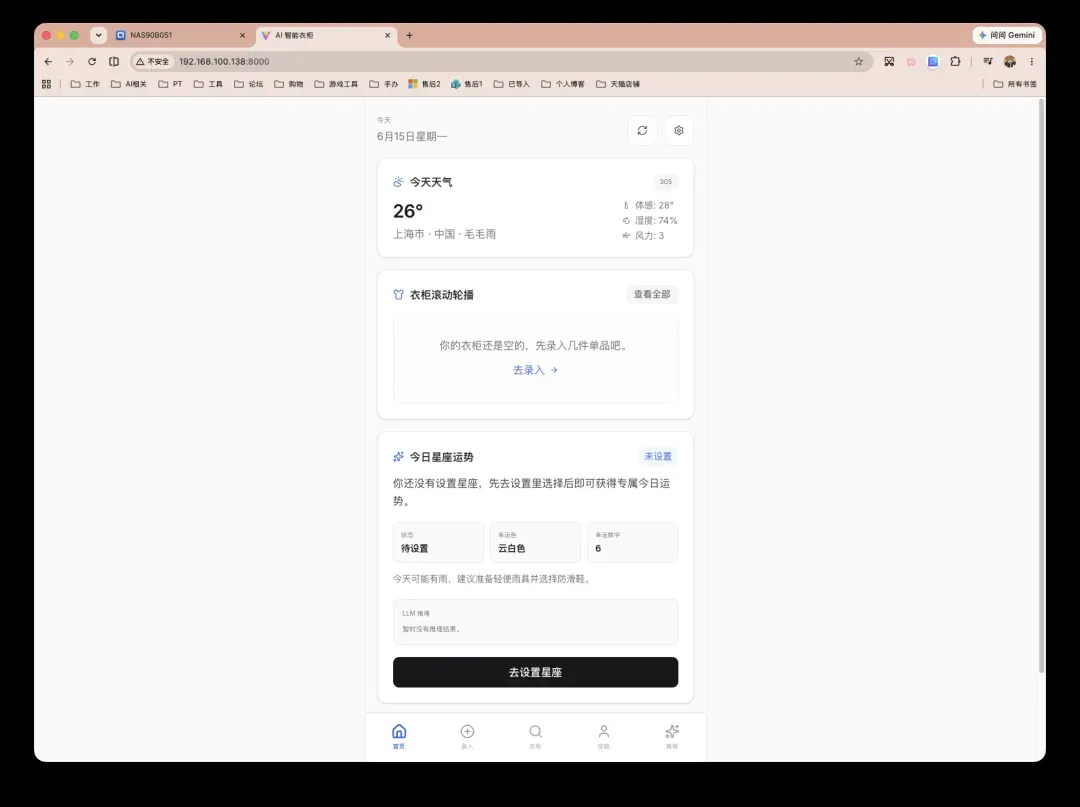Click the pink bilibili TV extension icon
The height and width of the screenshot is (807, 1080).
911,61
